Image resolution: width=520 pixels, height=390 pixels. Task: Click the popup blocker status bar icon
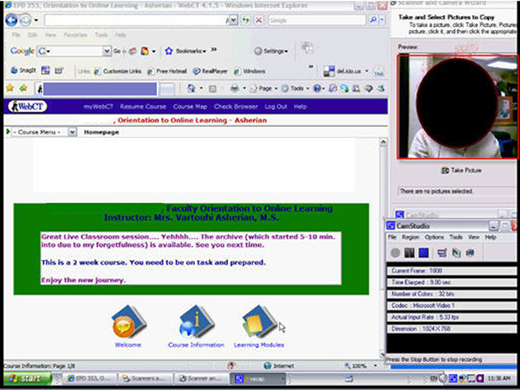tap(231, 366)
